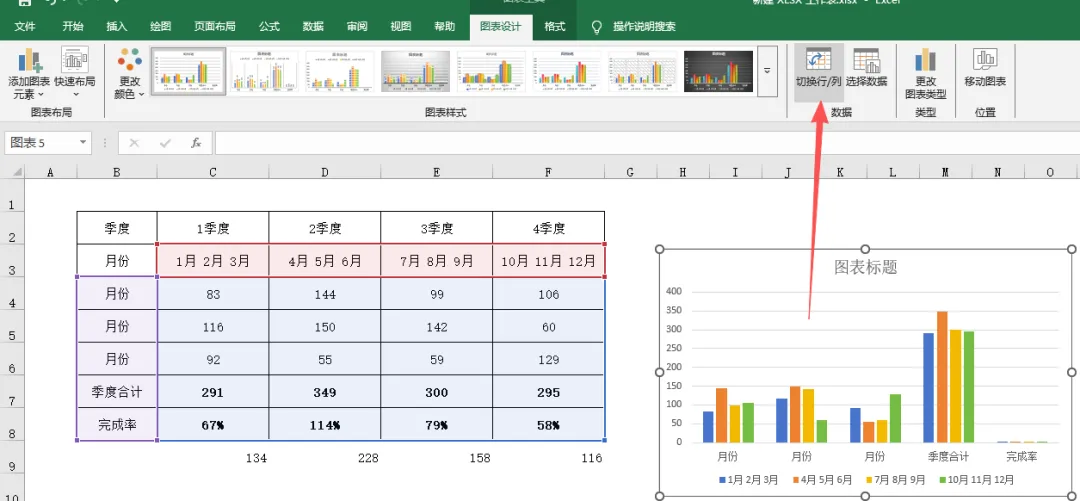Select column F header

[x=548, y=172]
